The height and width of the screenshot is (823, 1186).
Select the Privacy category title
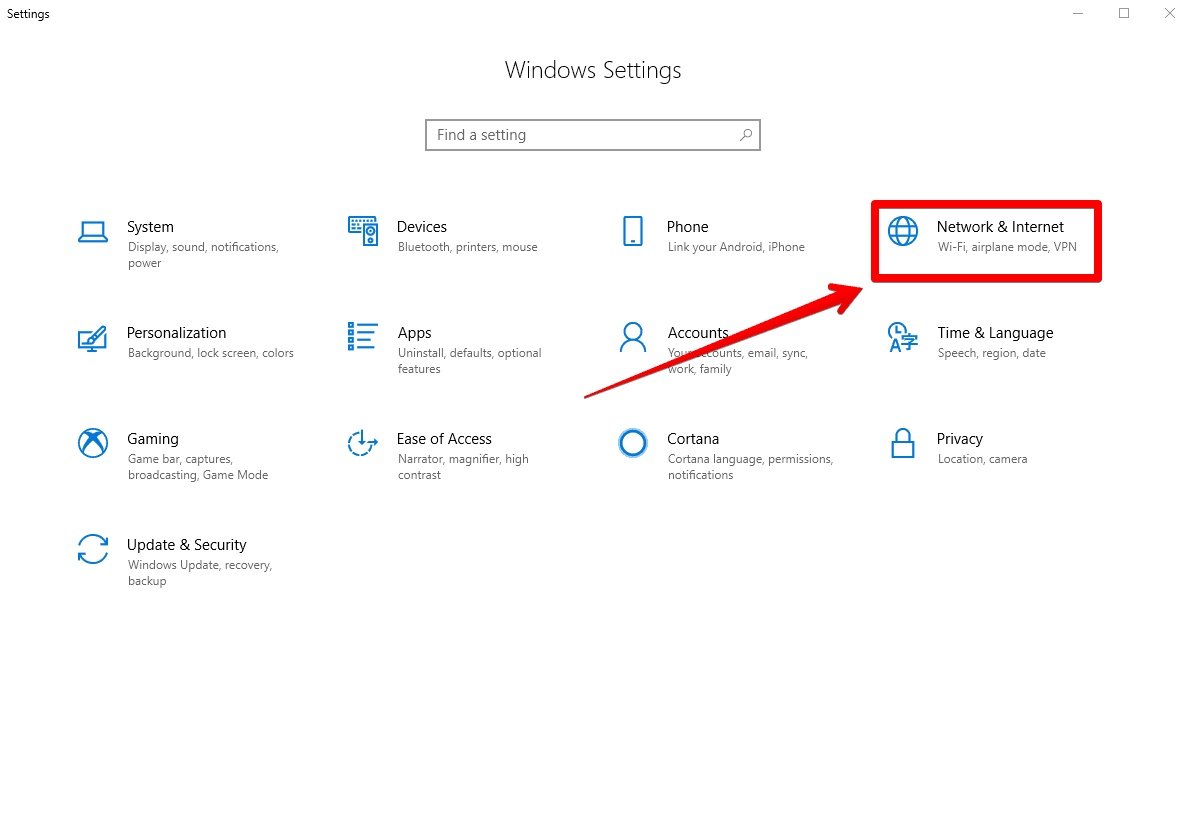coord(960,439)
